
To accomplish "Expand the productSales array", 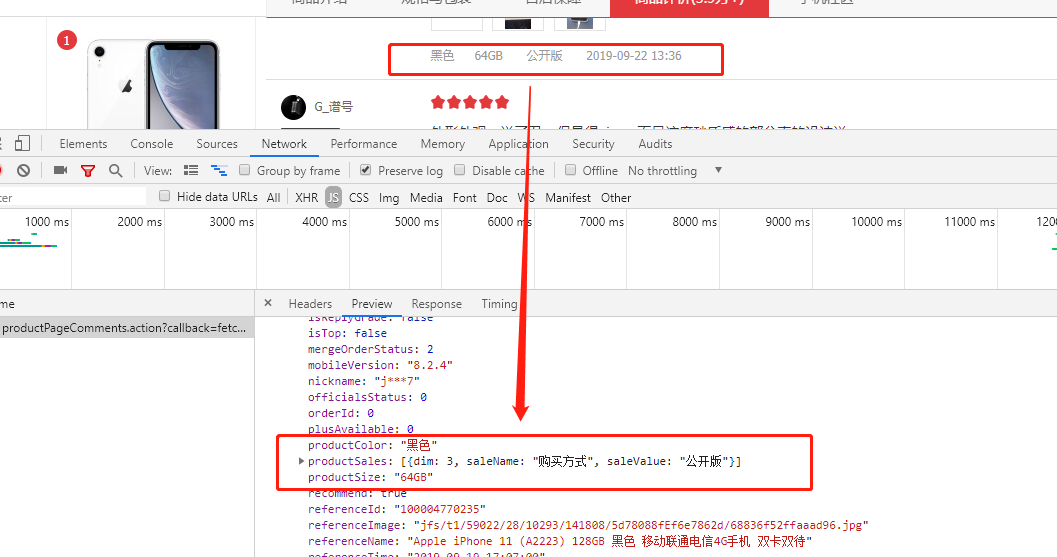I will 301,461.
